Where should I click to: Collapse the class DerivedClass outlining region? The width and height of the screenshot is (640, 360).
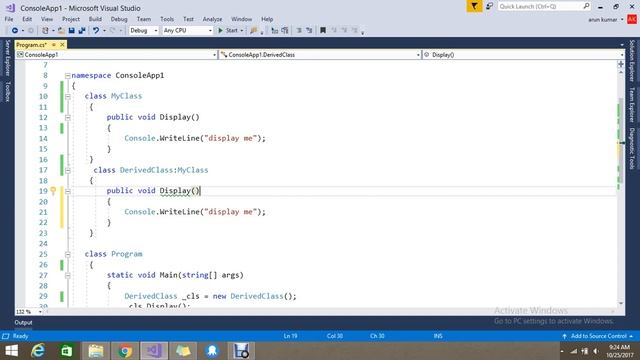[68, 170]
